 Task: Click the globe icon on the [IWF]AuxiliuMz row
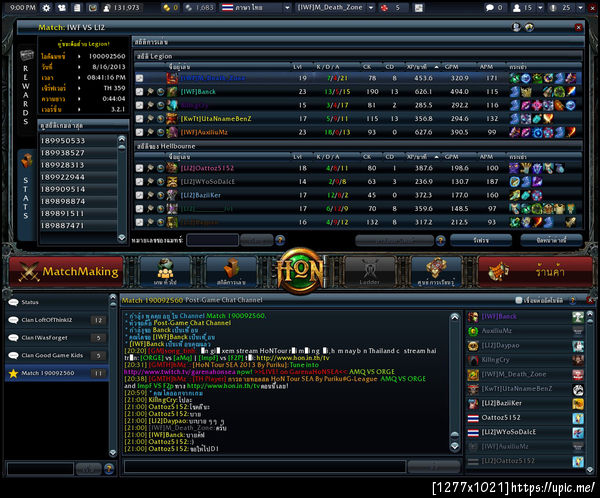coord(161,132)
